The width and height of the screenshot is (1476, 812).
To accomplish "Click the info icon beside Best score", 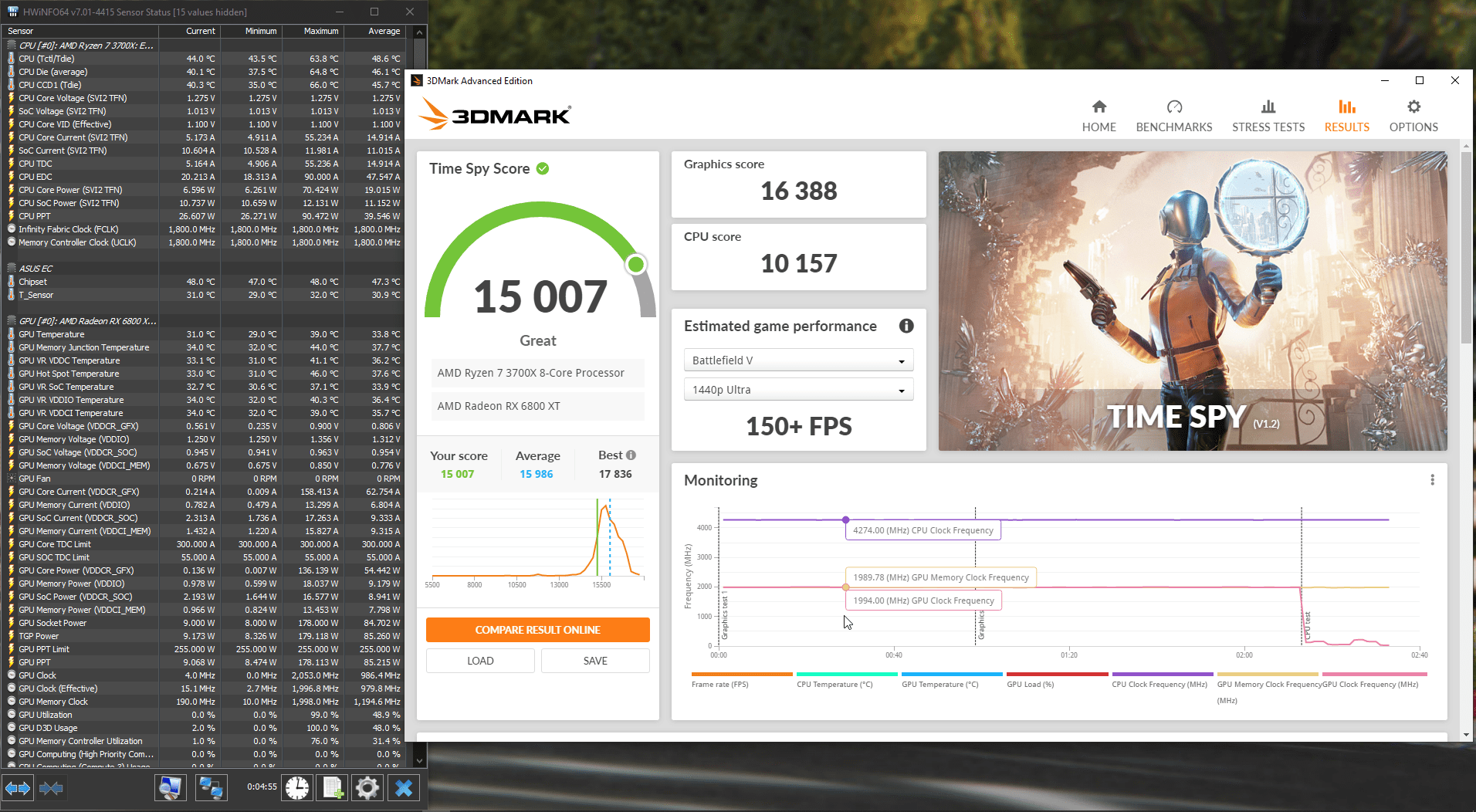I will pyautogui.click(x=631, y=455).
